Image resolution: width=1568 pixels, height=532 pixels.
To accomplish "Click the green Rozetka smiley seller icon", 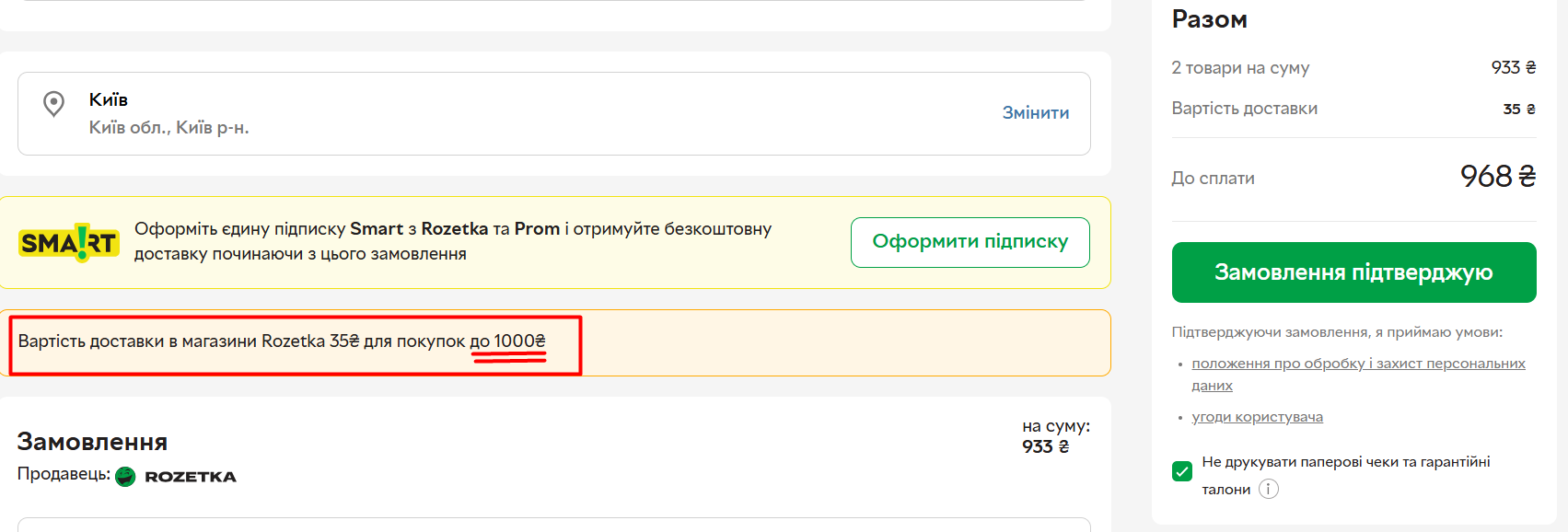I will (x=125, y=477).
